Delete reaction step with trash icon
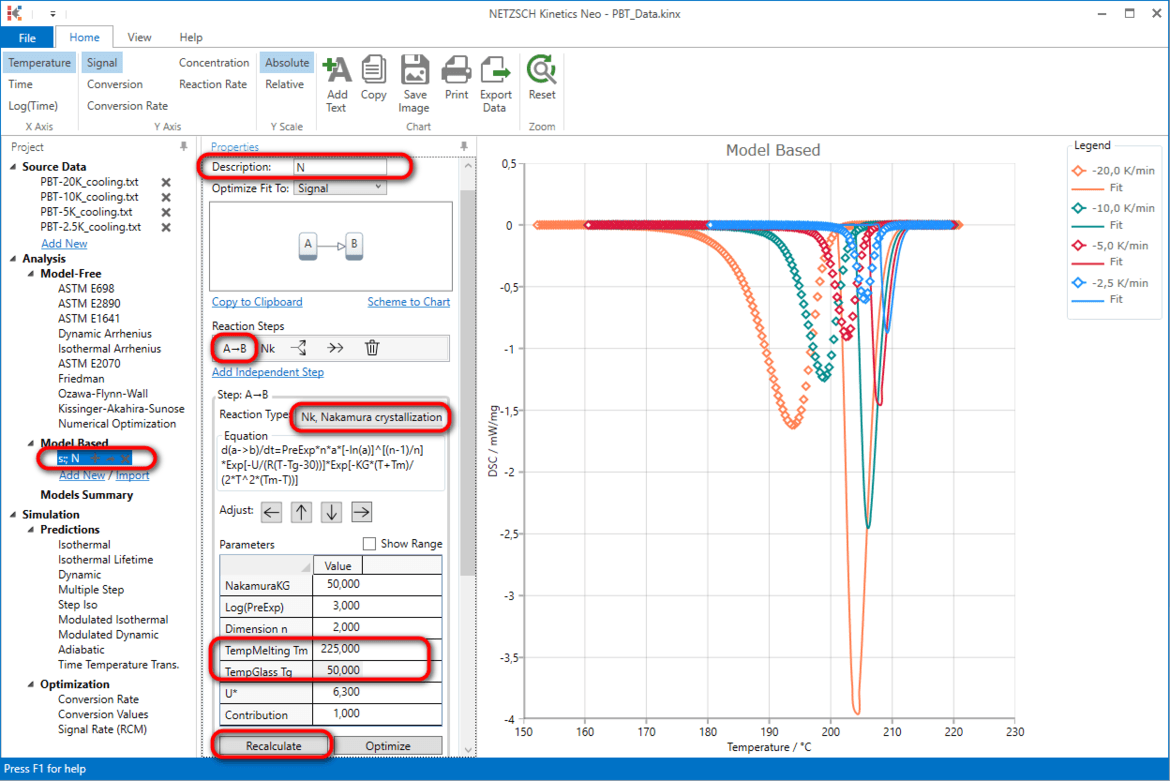The height and width of the screenshot is (781, 1170). click(x=372, y=348)
